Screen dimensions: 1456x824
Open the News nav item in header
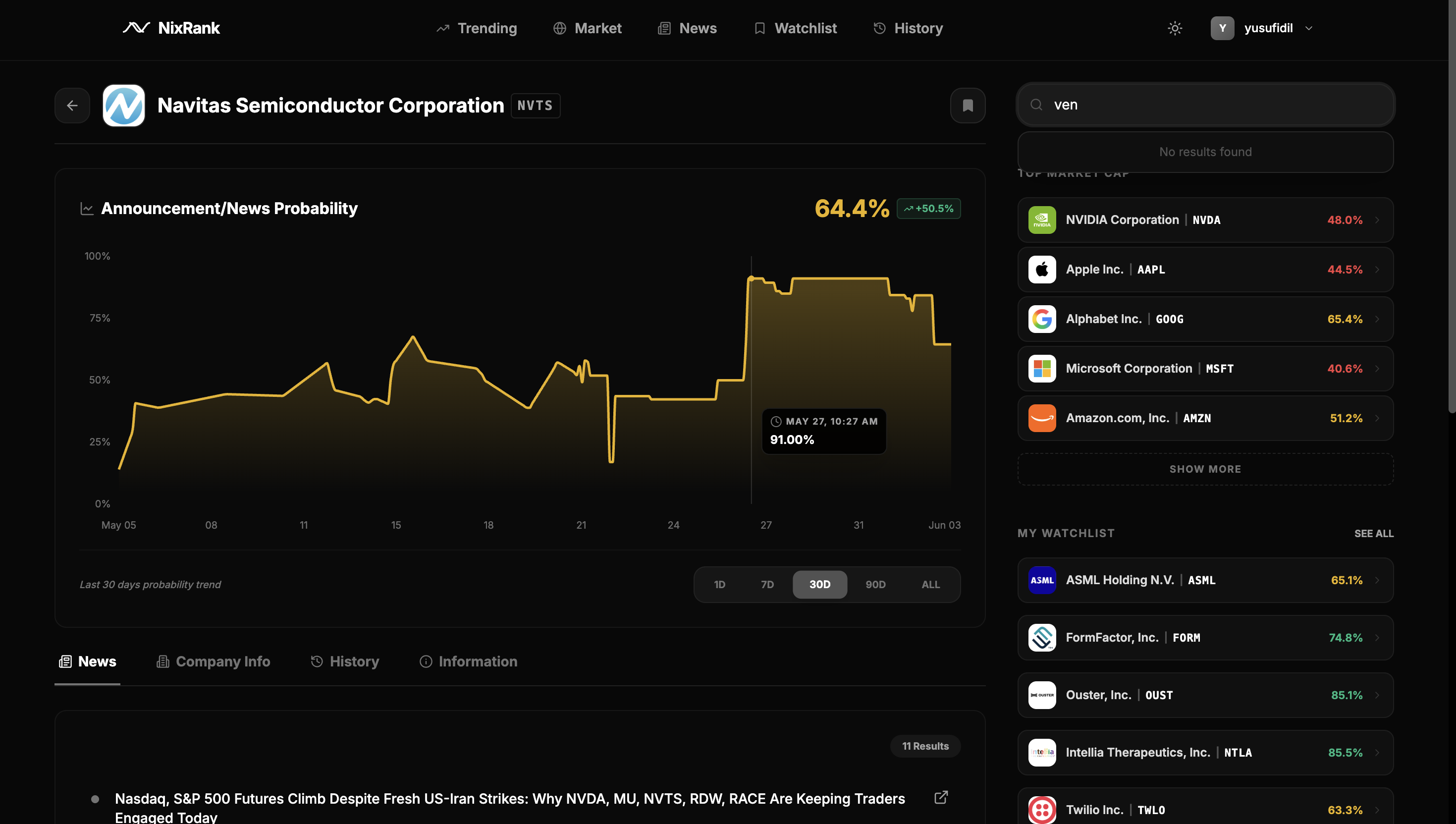click(687, 28)
